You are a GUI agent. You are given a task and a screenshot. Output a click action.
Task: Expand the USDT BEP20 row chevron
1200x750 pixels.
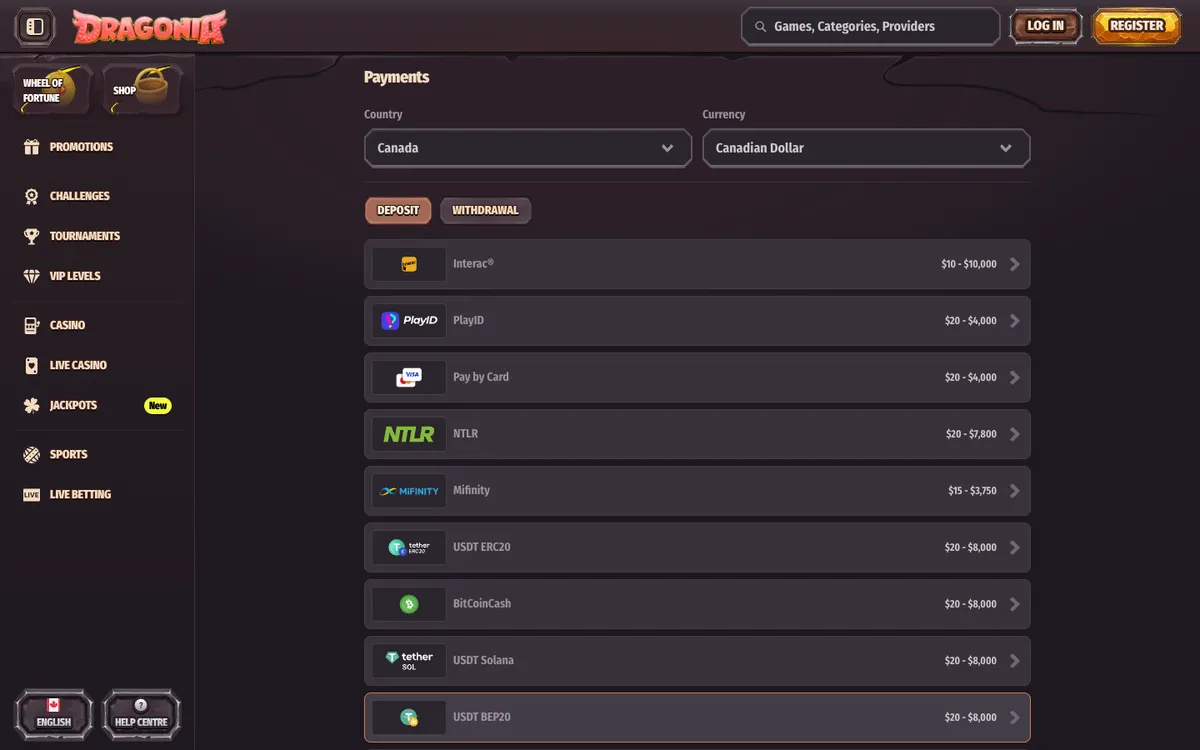1015,717
